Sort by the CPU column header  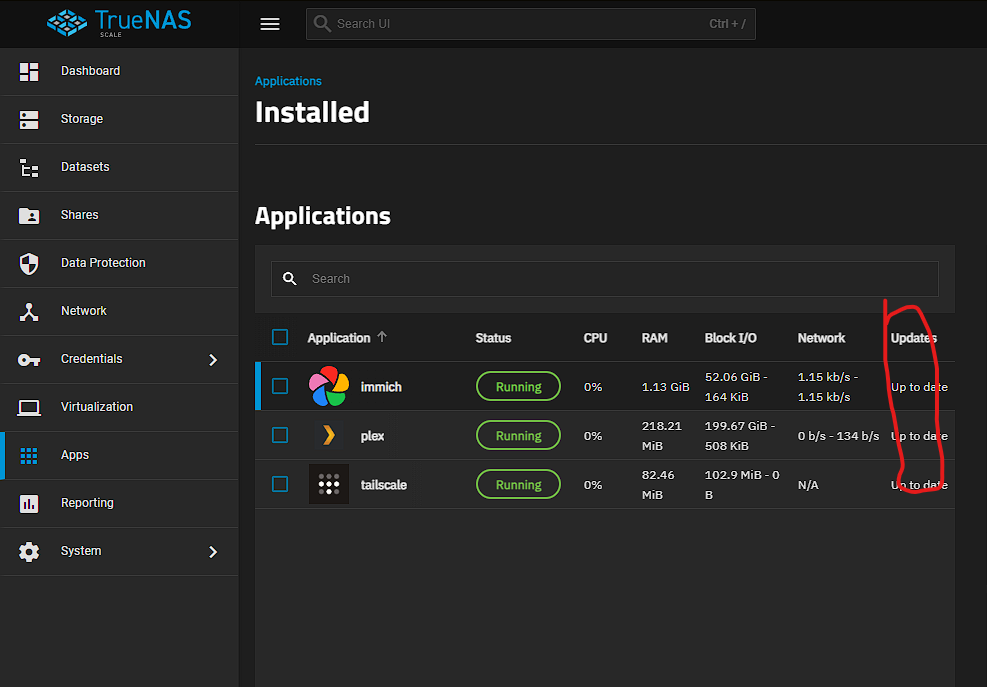595,338
